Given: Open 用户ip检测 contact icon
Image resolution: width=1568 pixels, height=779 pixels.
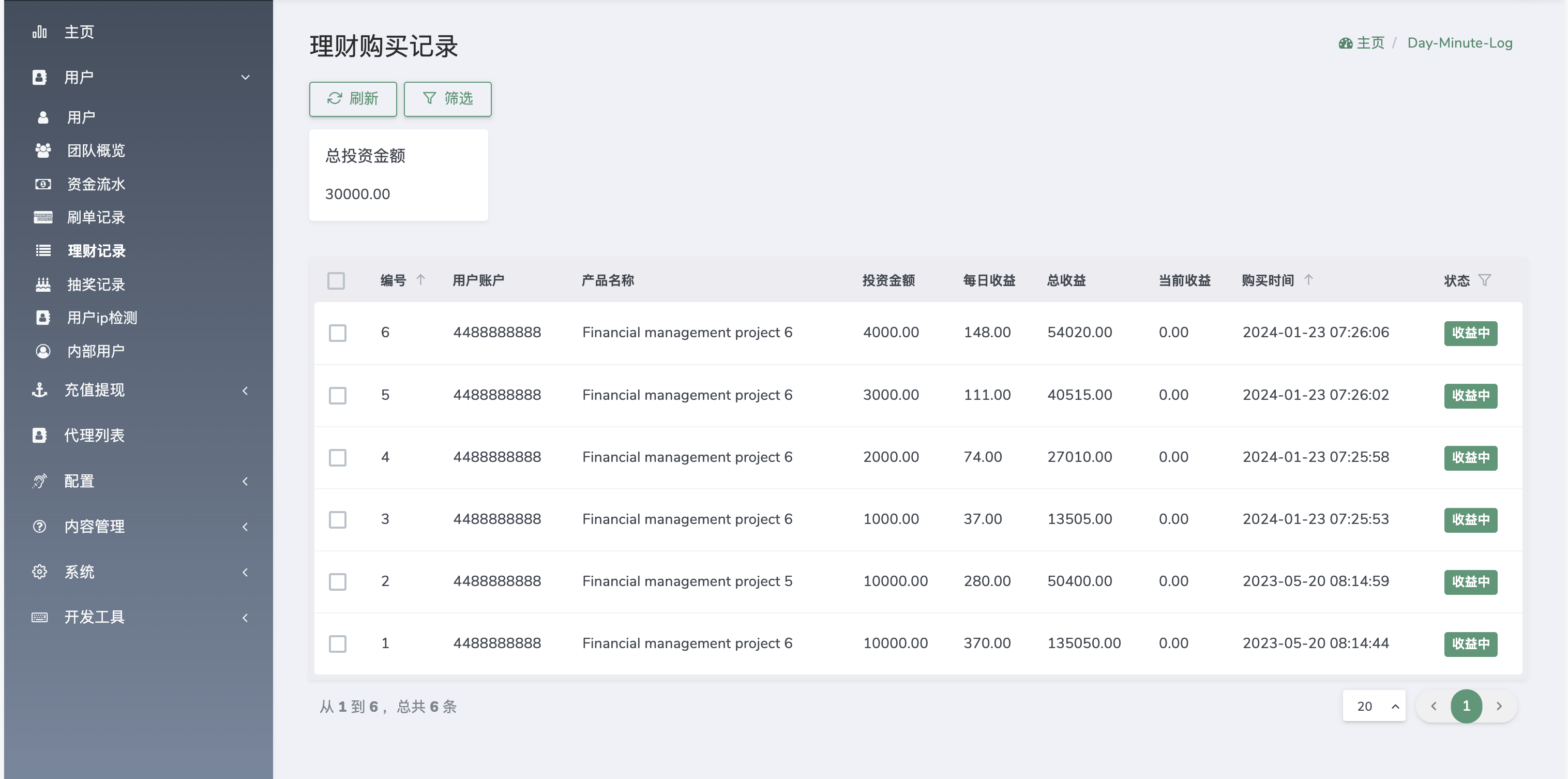Looking at the screenshot, I should point(42,318).
